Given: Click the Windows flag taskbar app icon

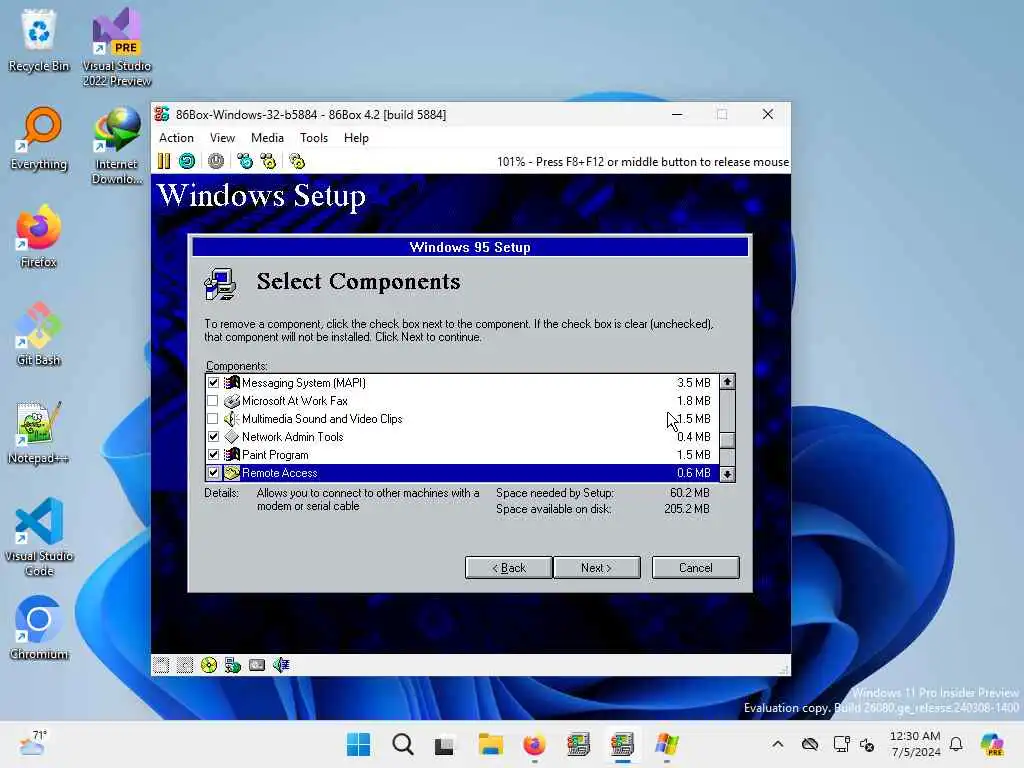Looking at the screenshot, I should [667, 744].
